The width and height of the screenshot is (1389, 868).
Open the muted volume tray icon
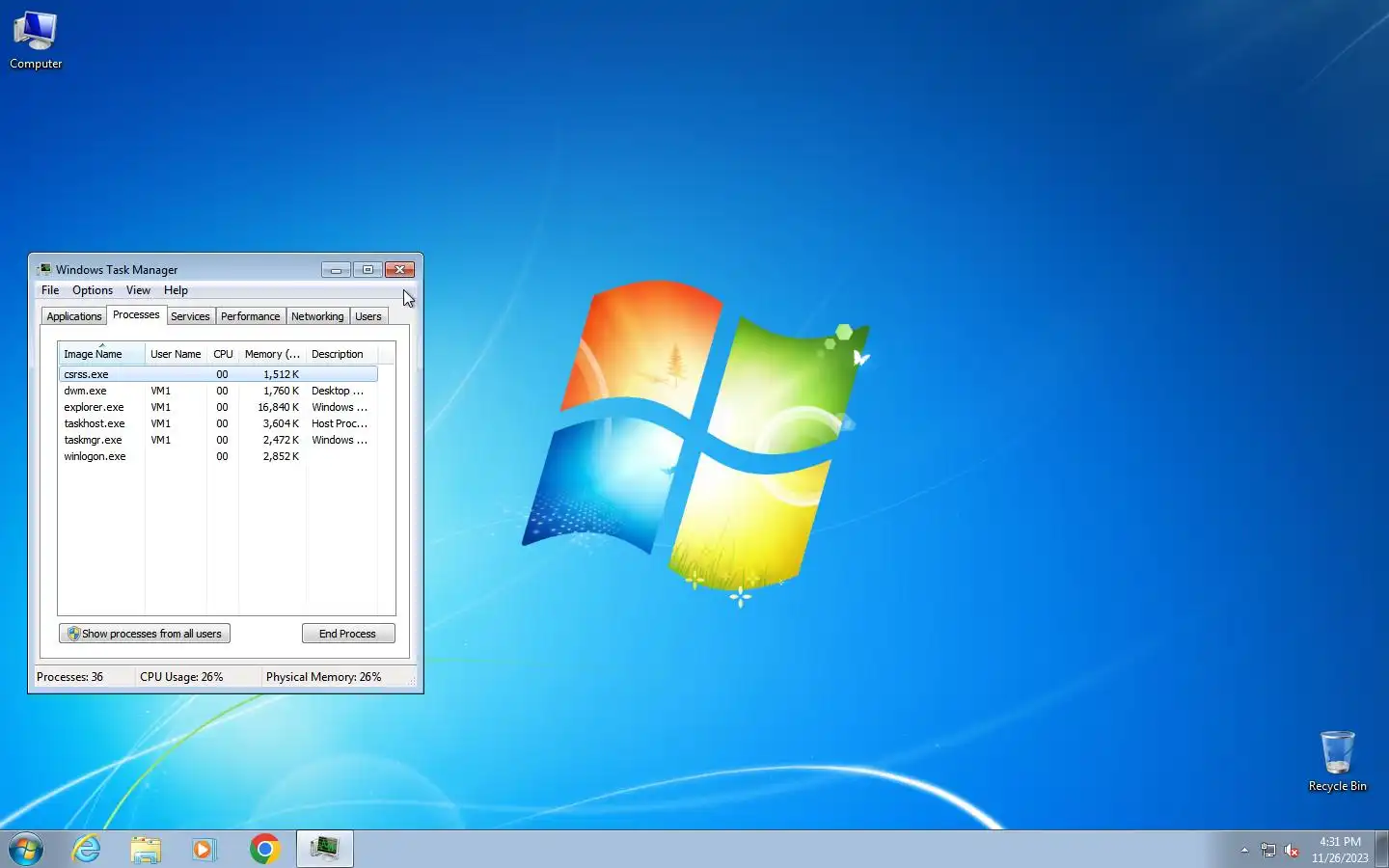[x=1292, y=850]
